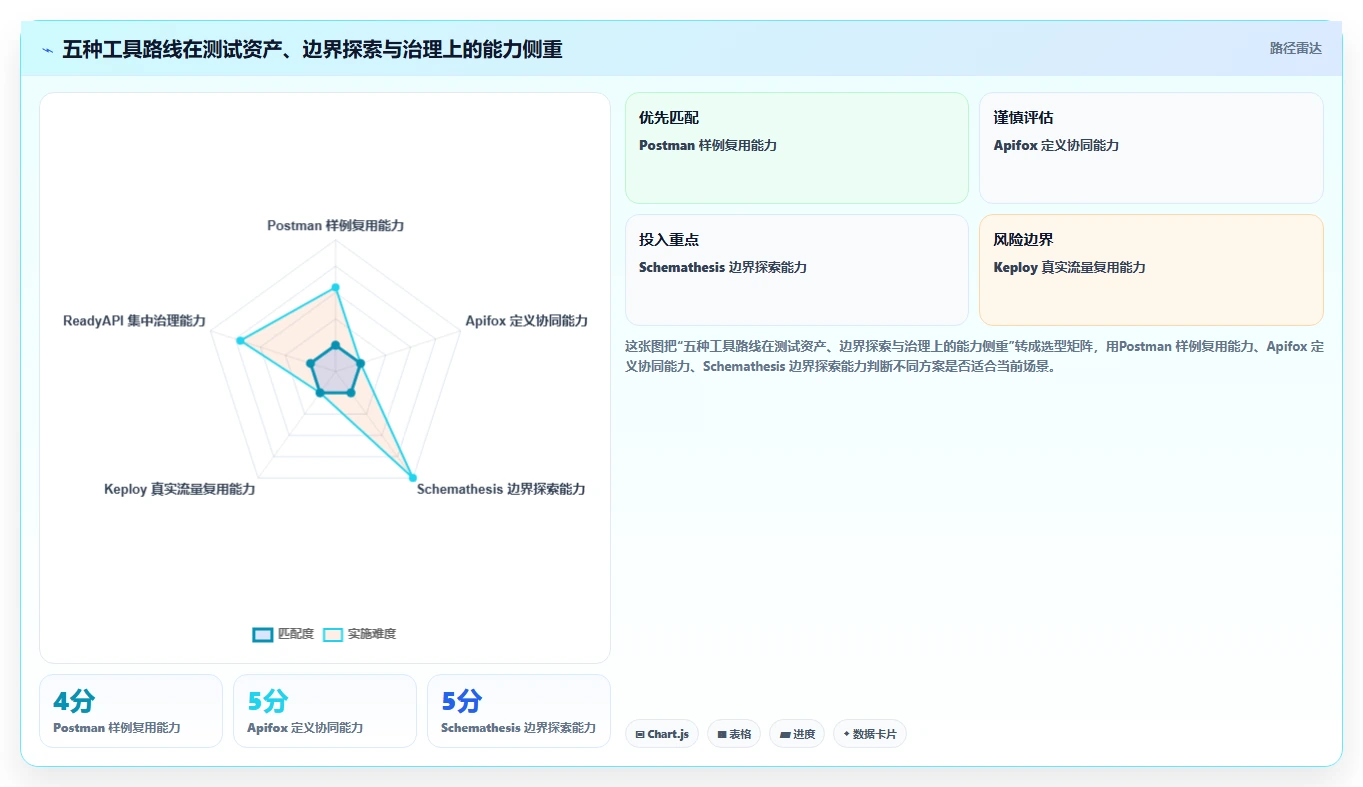Open the 风险边界 Keploy card
This screenshot has height=787, width=1363.
[1151, 270]
